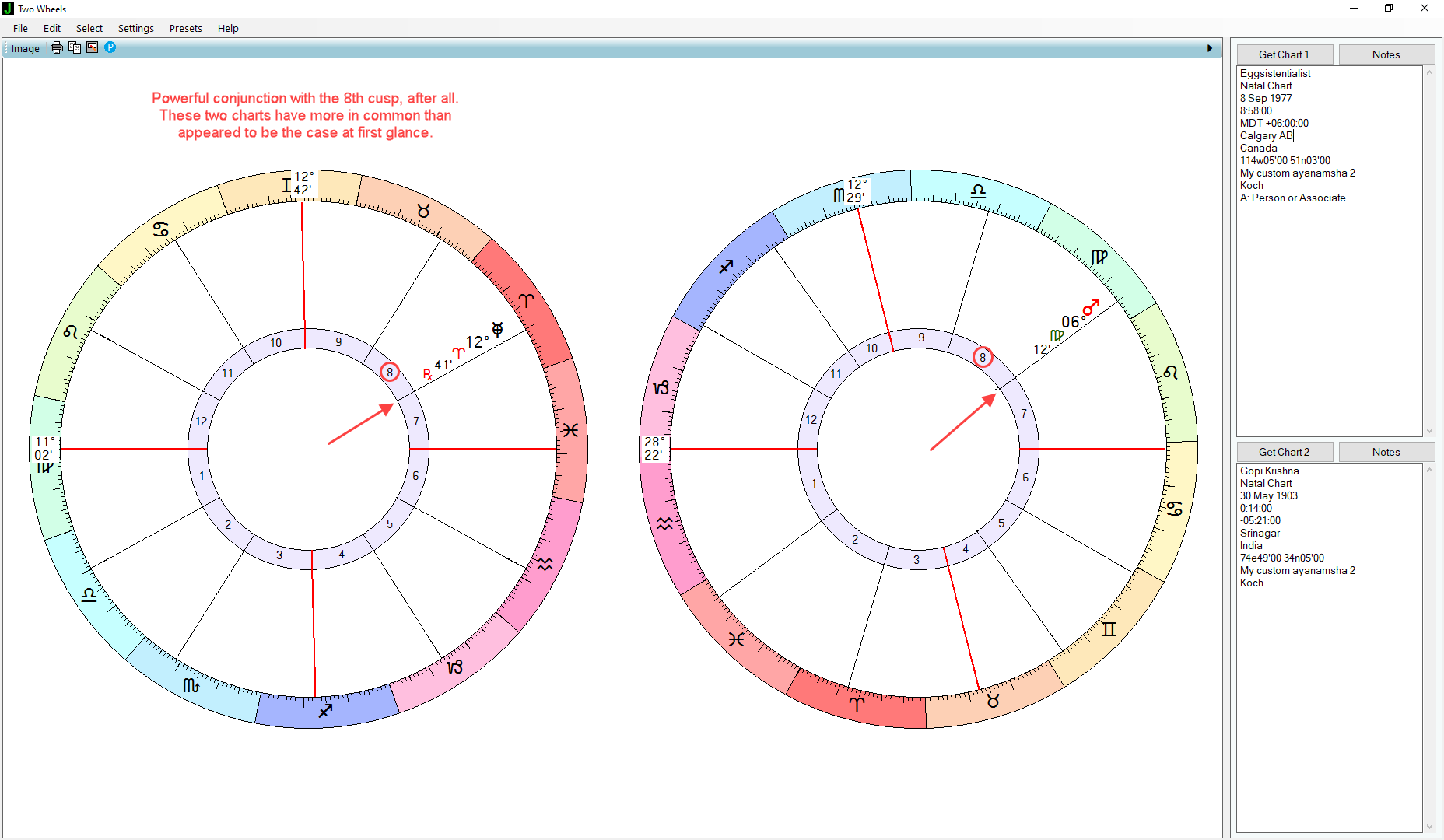Click the Taurus glyph on left wheel
This screenshot has width=1444, height=840.
[x=423, y=211]
